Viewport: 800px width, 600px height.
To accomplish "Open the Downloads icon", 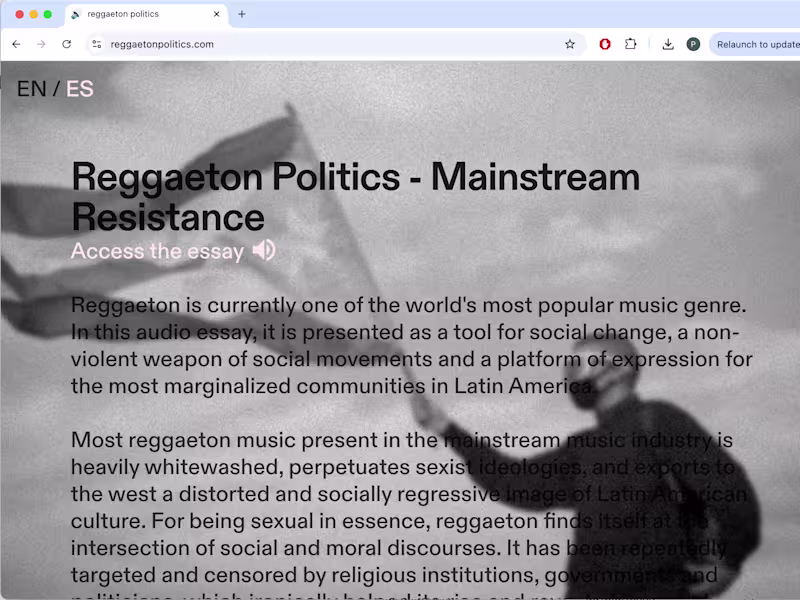I will [x=668, y=44].
